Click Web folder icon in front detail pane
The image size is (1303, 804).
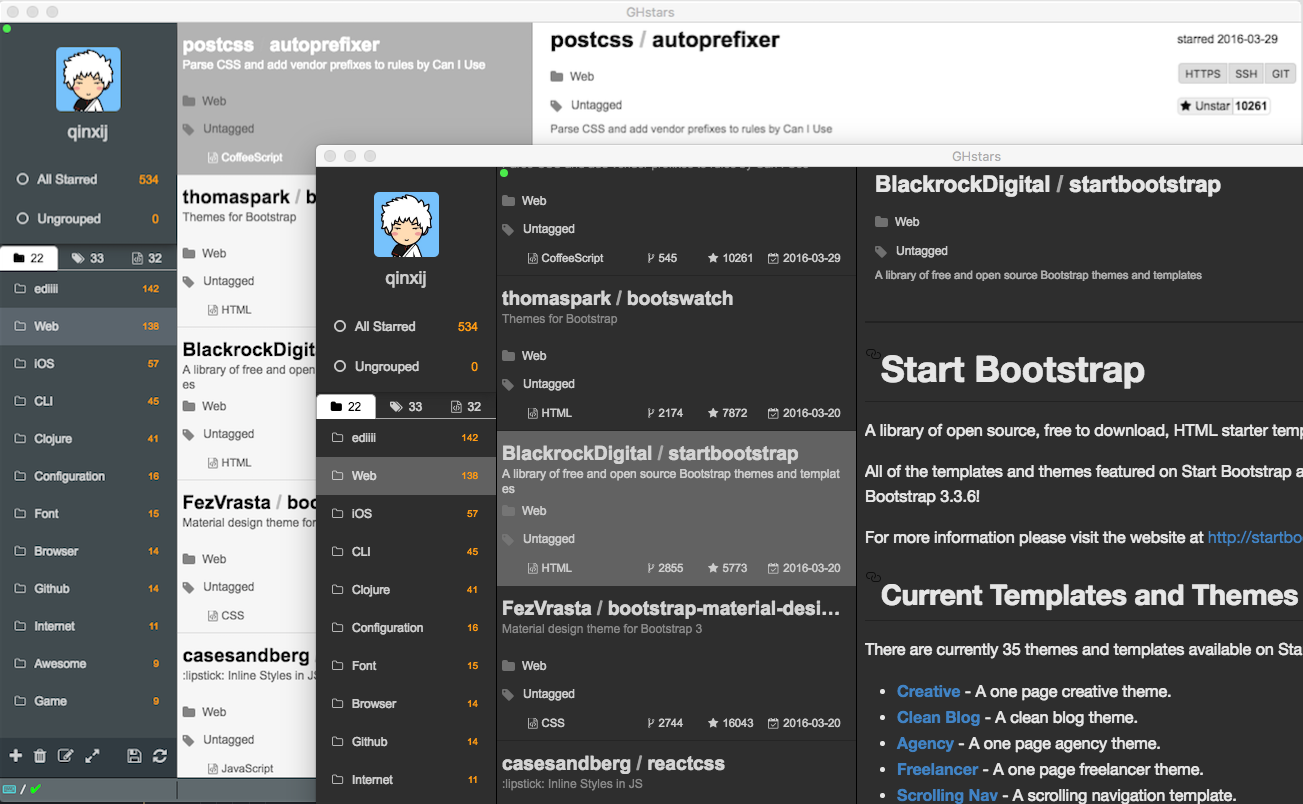[x=881, y=222]
